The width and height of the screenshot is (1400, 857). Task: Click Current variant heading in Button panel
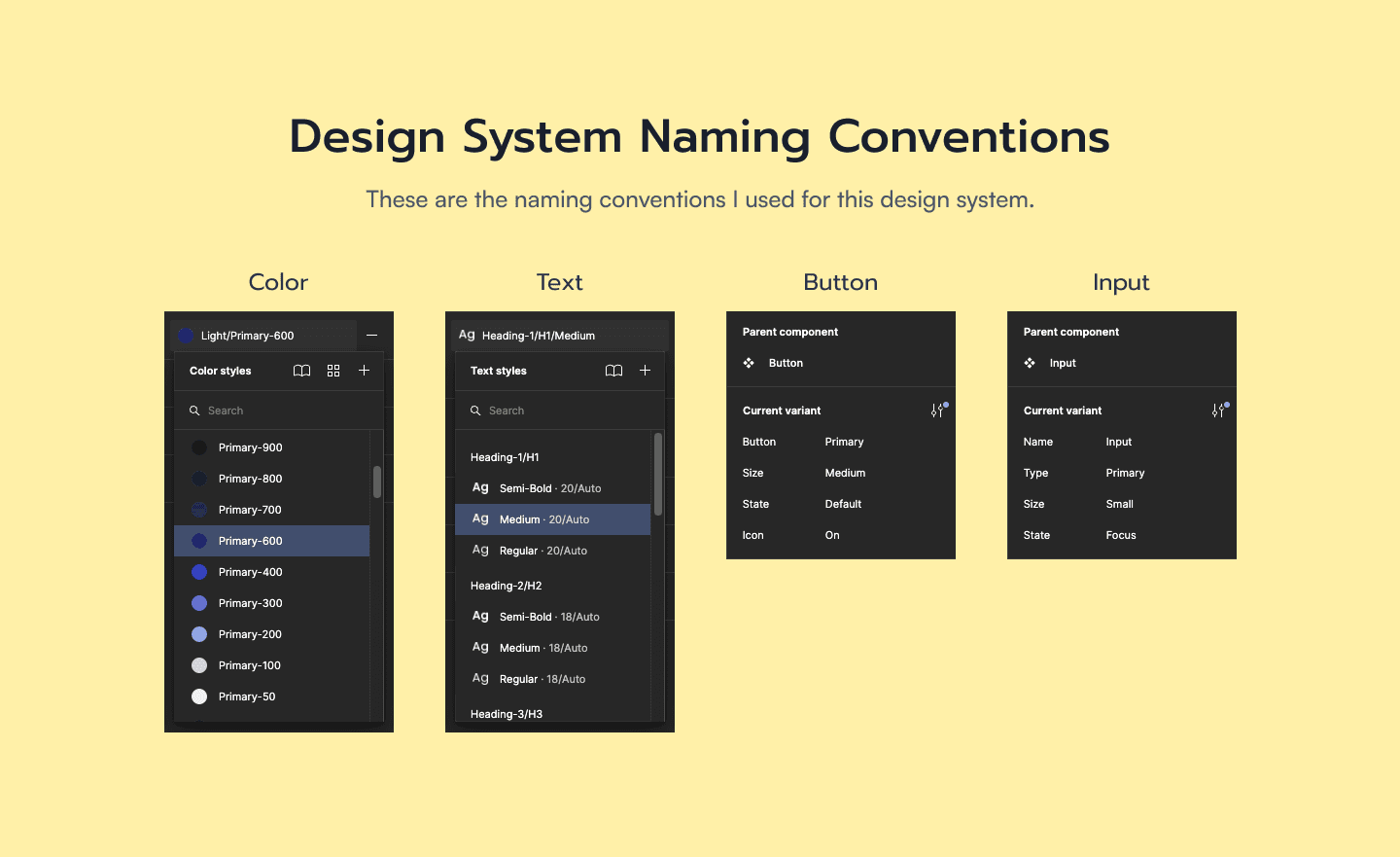(782, 411)
